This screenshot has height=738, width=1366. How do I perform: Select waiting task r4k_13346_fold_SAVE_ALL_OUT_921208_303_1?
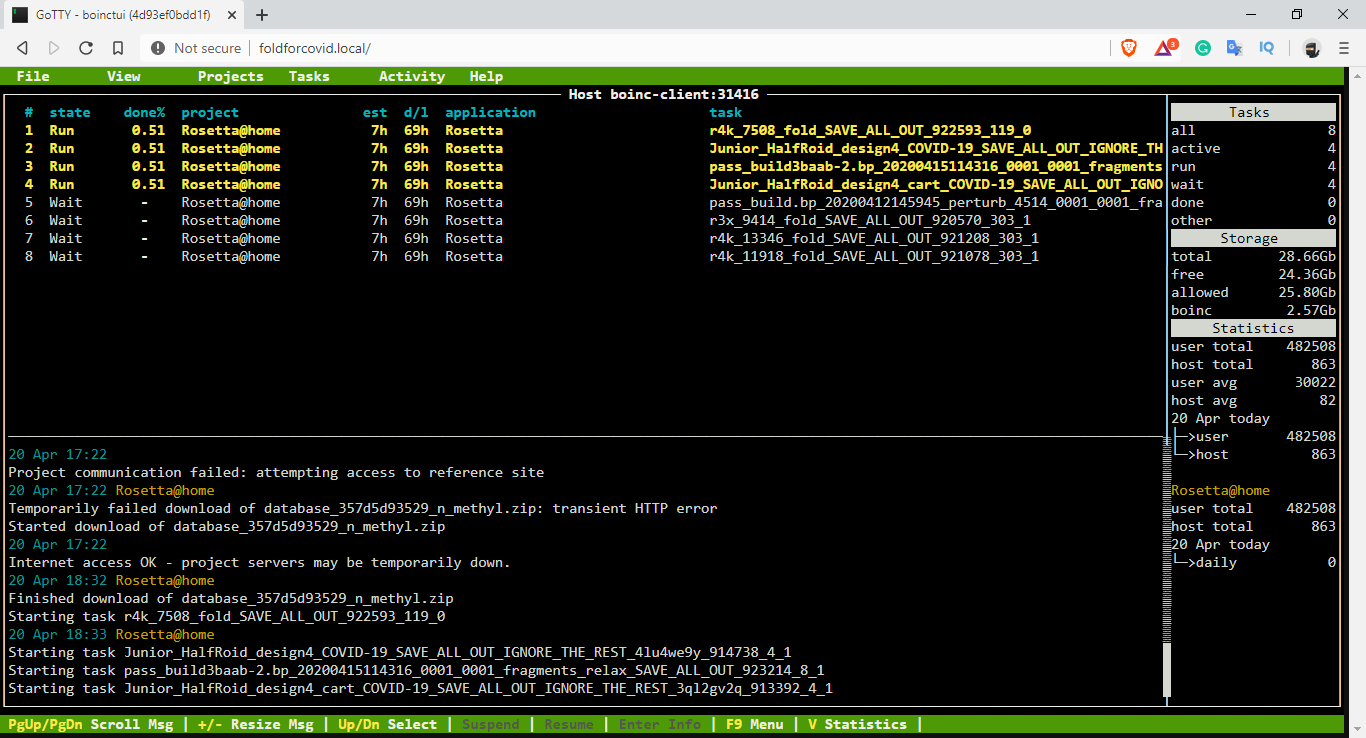[586, 238]
